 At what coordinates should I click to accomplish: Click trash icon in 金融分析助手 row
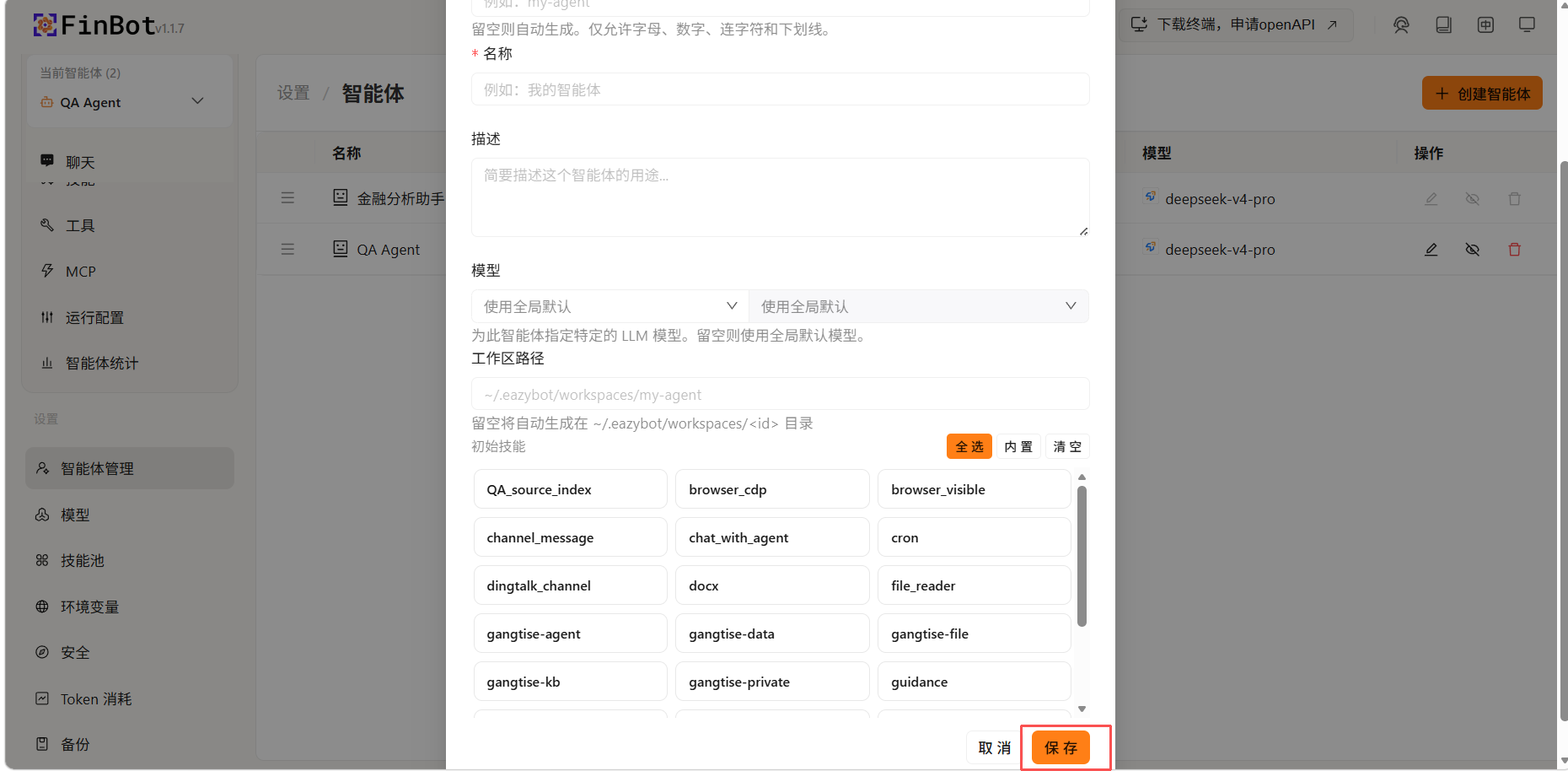1514,199
